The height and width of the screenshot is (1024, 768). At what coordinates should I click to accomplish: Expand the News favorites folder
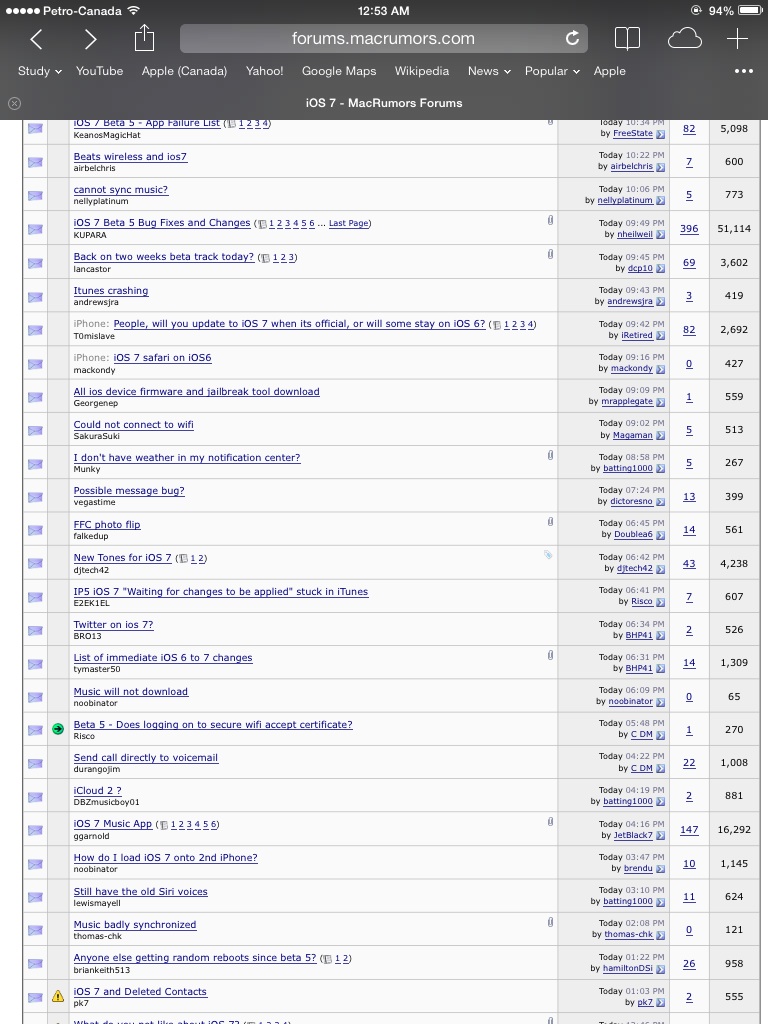pos(489,71)
